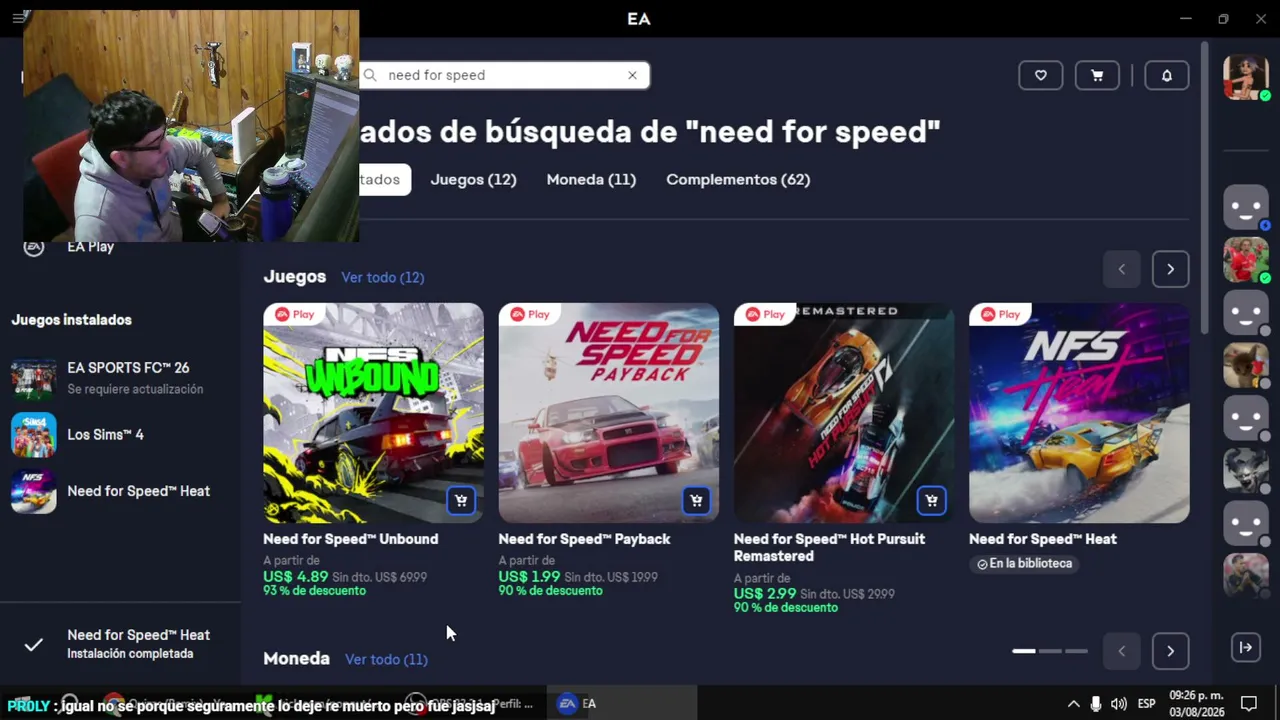This screenshot has height=720, width=1280.
Task: Click the US$ 4.89 Unbound price
Action: 295,577
